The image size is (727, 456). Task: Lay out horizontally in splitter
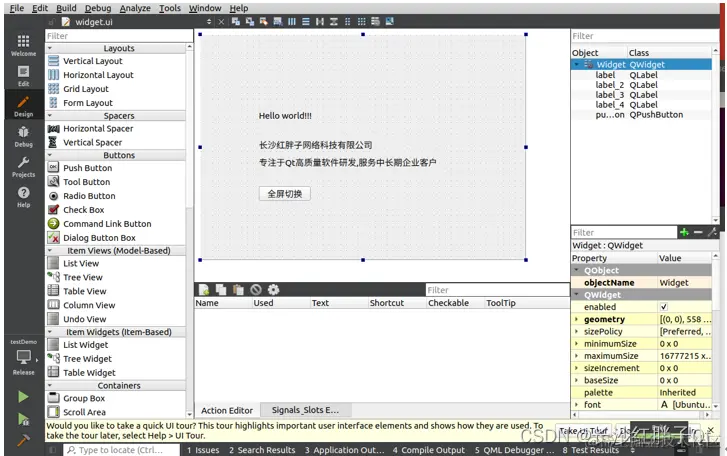pyautogui.click(x=319, y=21)
